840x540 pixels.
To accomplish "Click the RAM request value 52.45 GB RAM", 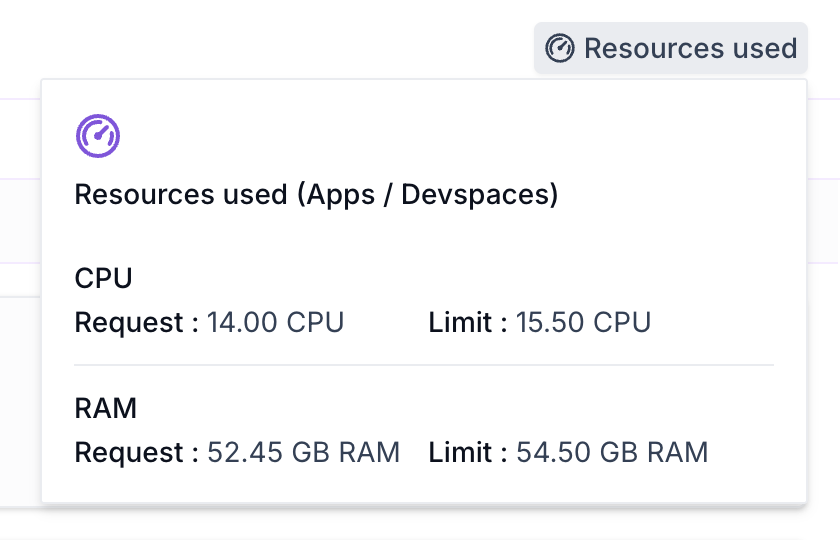I will point(304,452).
